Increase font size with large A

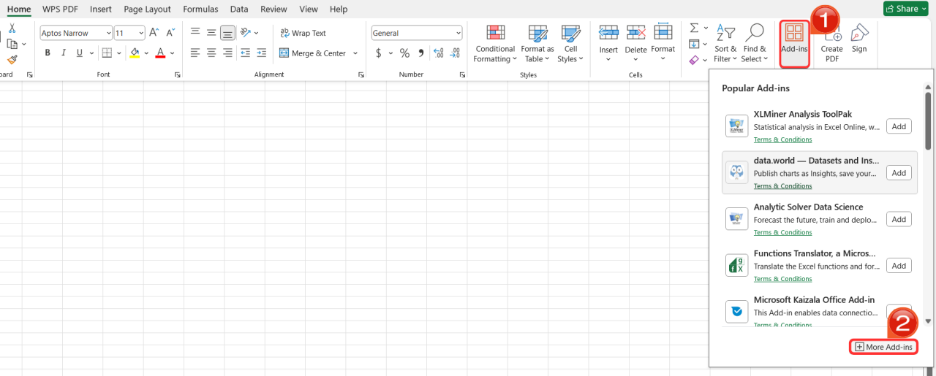(x=153, y=33)
